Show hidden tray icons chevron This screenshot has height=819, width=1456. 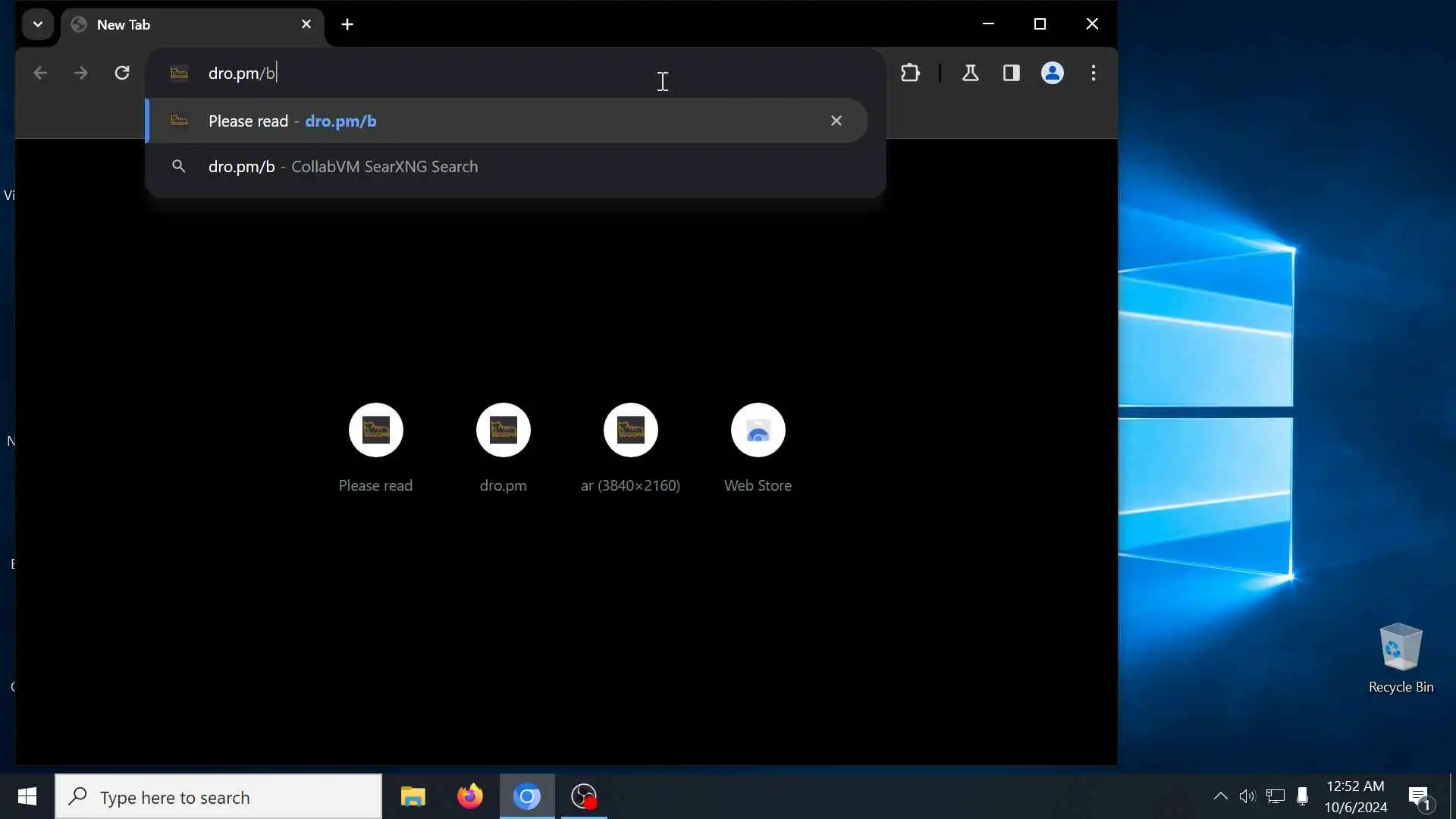point(1220,796)
